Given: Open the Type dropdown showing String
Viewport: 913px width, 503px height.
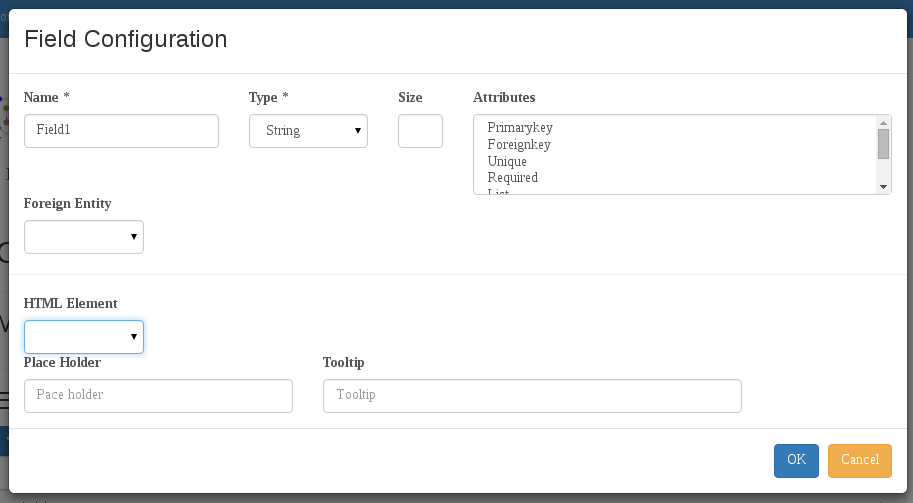Looking at the screenshot, I should [x=308, y=131].
